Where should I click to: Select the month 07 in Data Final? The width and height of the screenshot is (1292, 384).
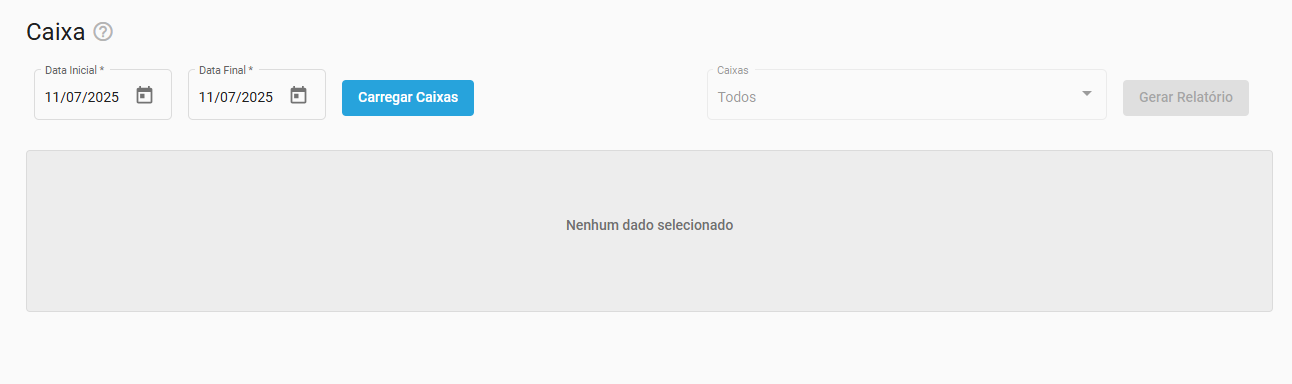[227, 98]
